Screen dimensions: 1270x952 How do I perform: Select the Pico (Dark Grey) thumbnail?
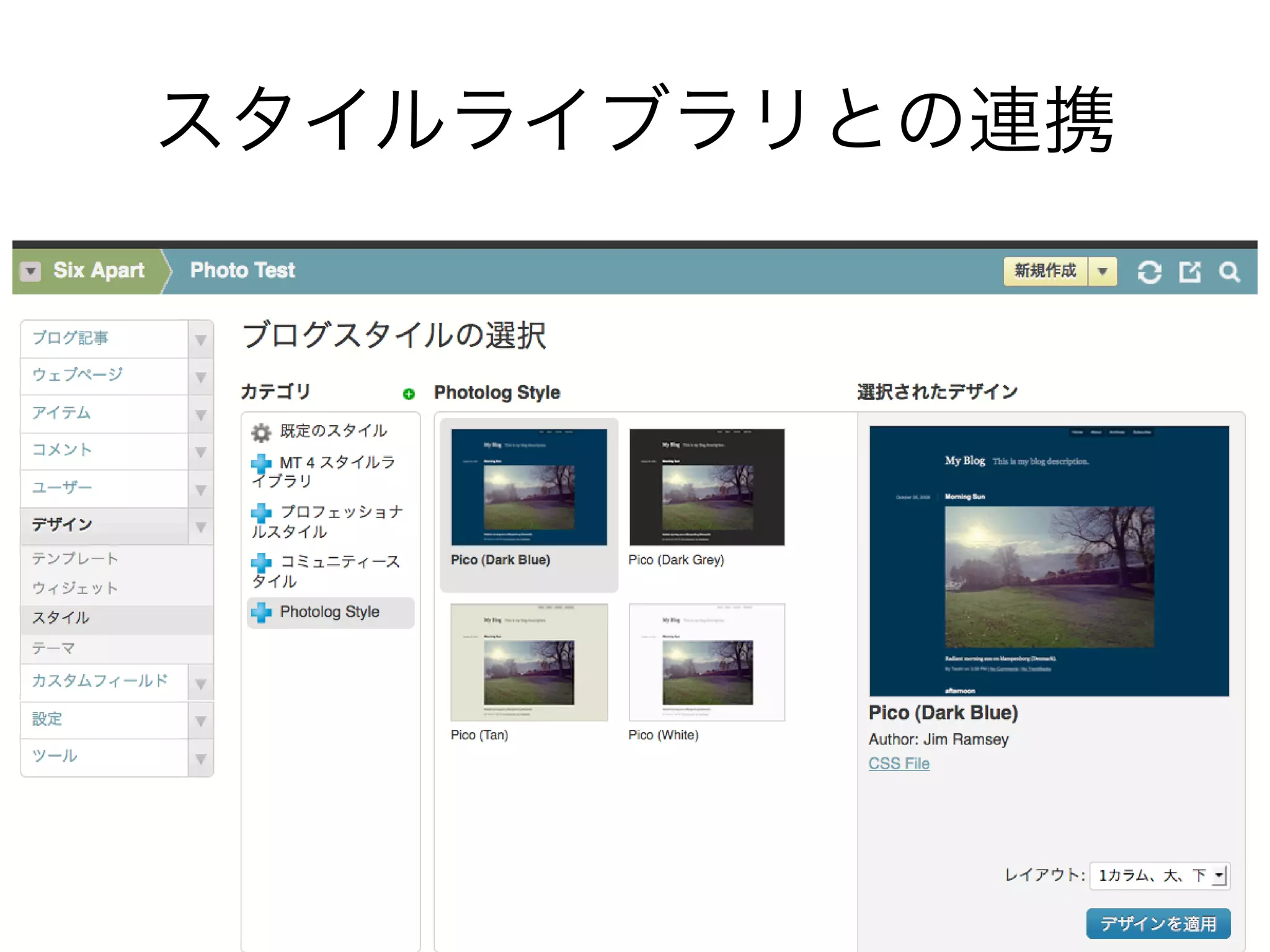[707, 487]
